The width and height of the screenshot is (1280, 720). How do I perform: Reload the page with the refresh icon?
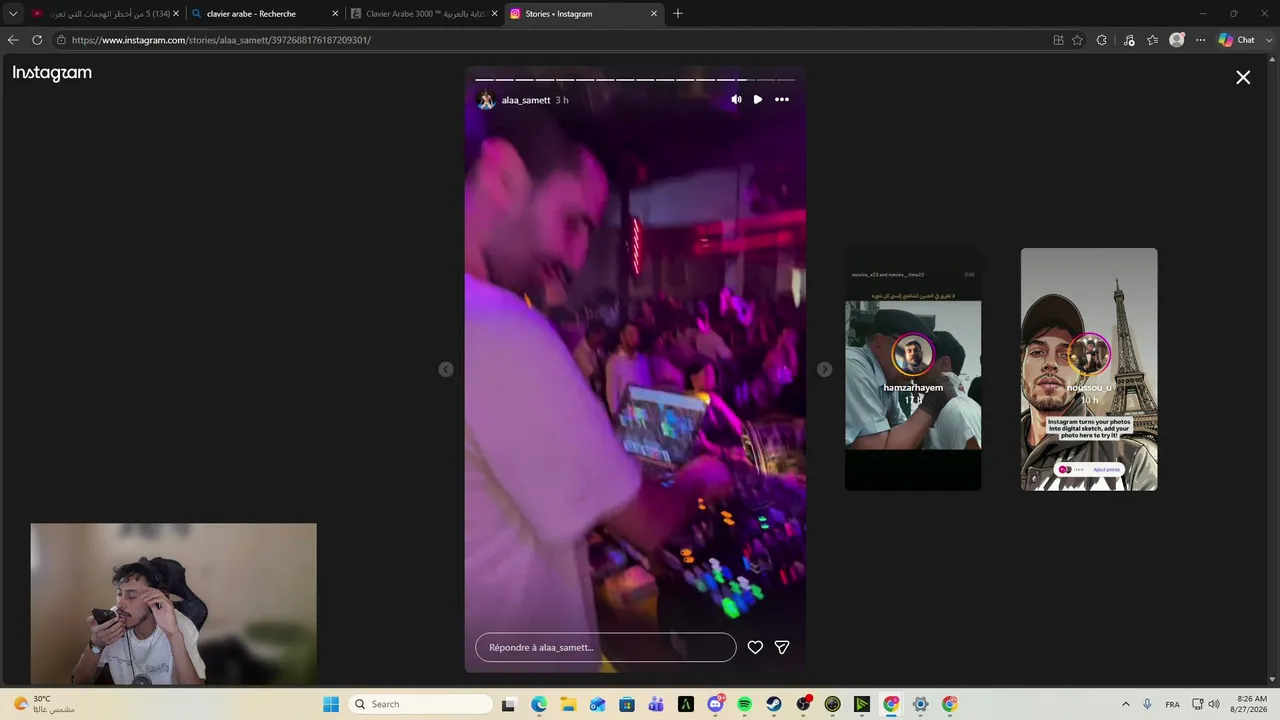point(37,40)
